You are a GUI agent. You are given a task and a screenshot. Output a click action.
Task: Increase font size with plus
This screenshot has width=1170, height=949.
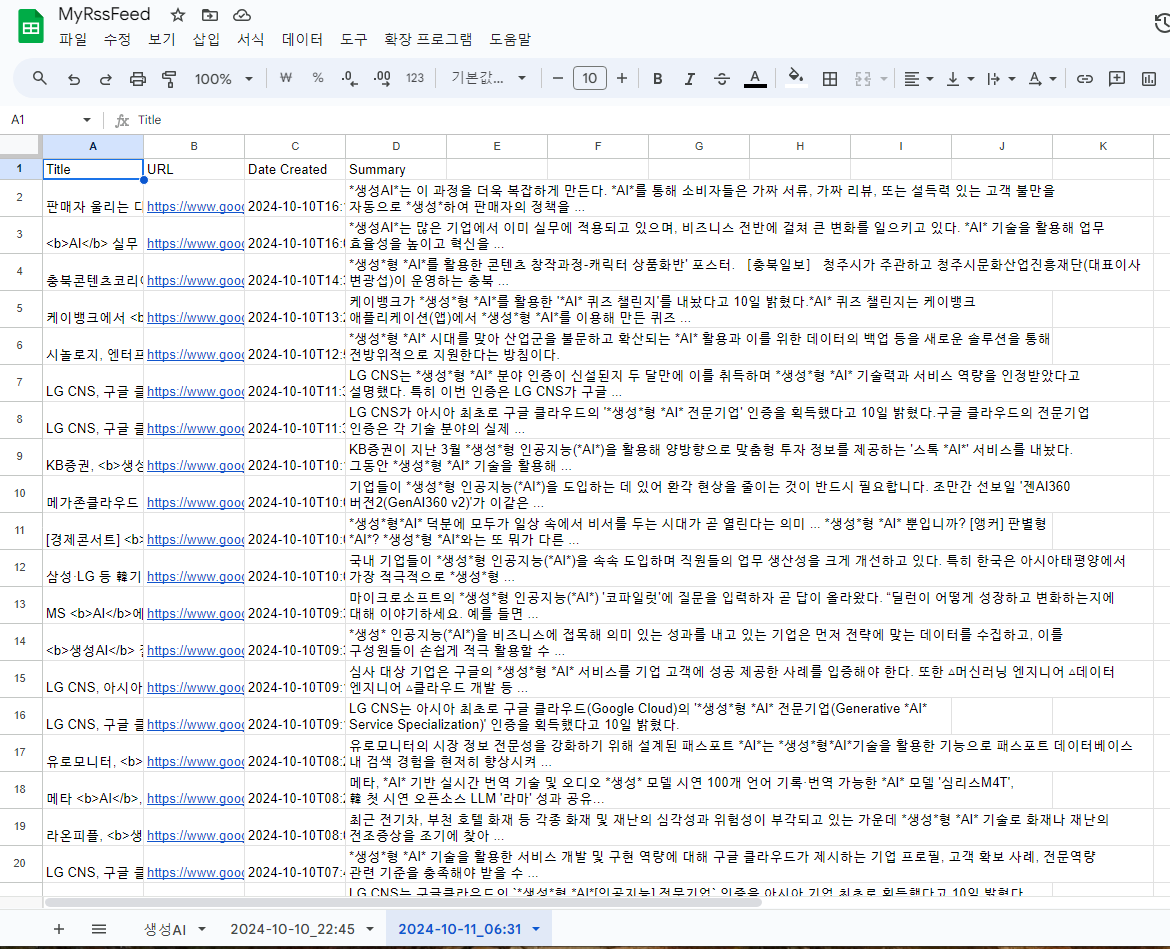622,78
